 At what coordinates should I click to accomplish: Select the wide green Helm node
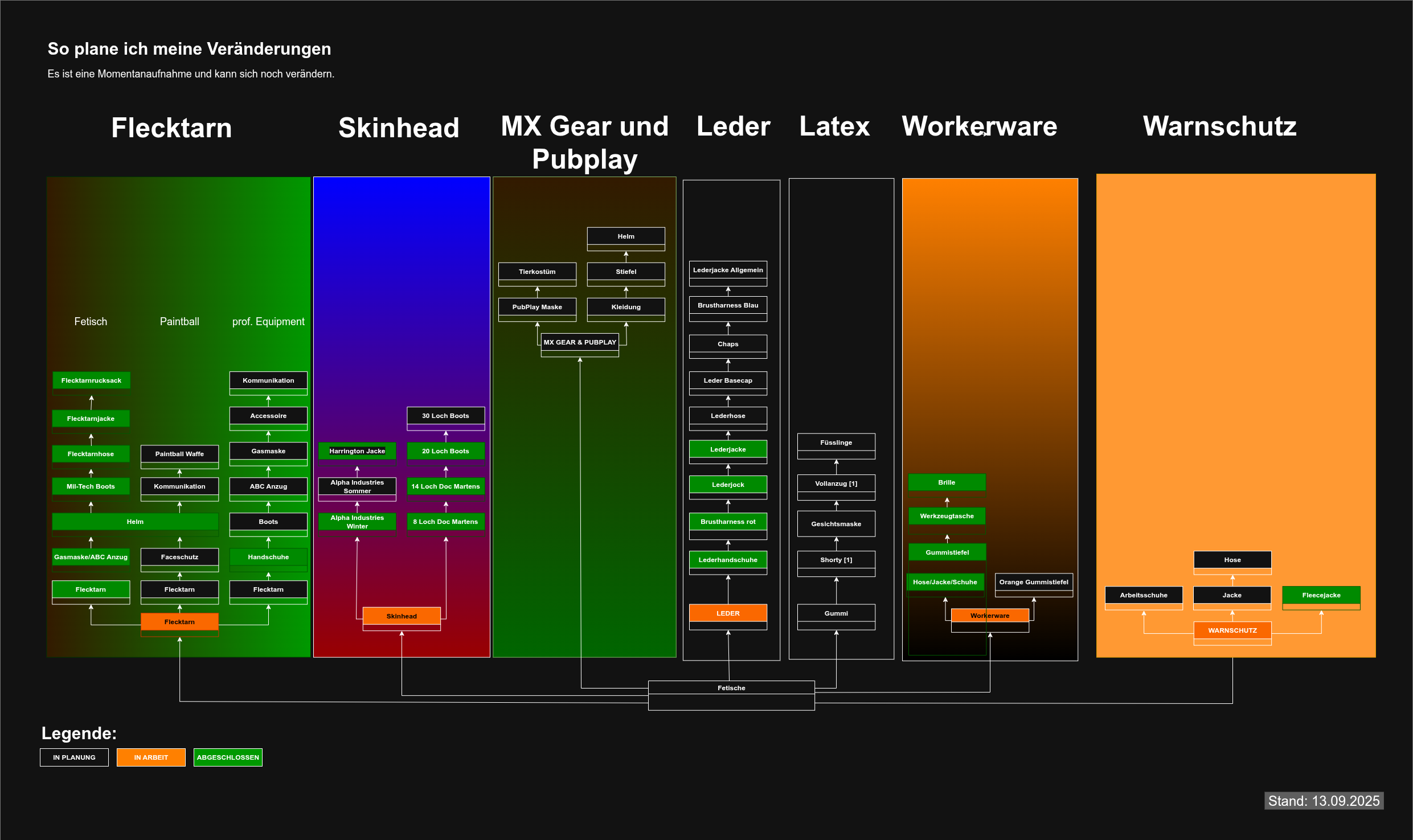click(135, 522)
